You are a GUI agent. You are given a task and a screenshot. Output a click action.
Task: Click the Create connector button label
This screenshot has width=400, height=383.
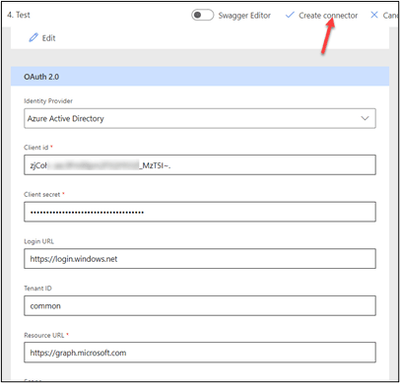click(x=328, y=15)
